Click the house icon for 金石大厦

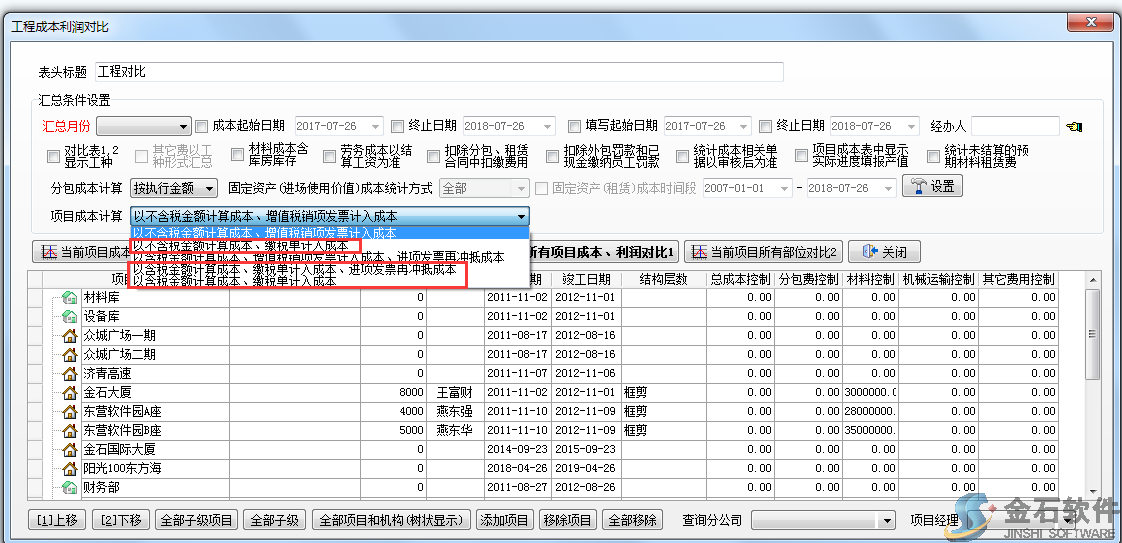[x=70, y=393]
